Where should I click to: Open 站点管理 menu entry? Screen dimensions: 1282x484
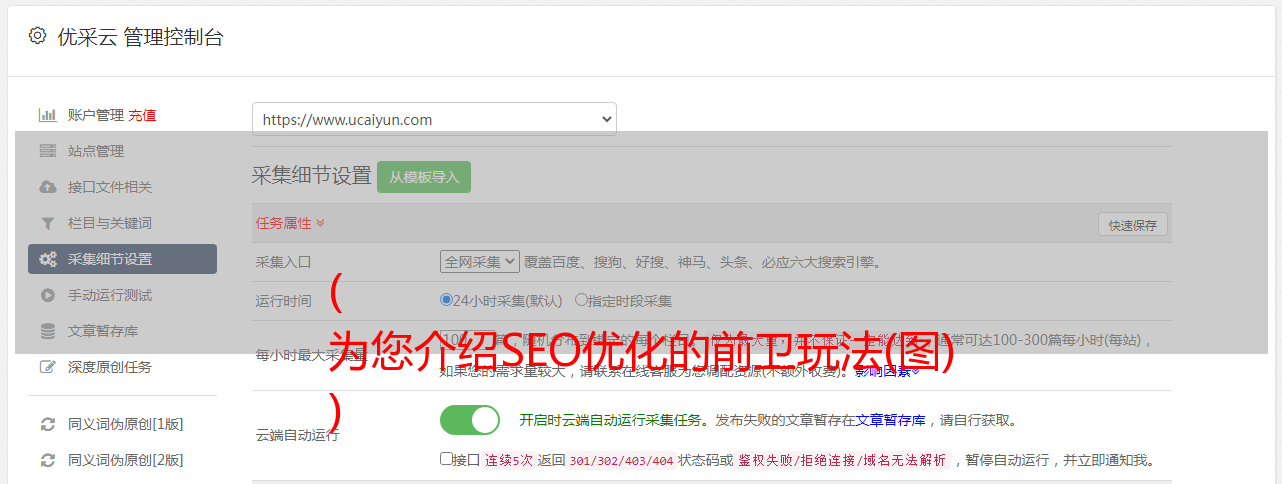pyautogui.click(x=96, y=151)
